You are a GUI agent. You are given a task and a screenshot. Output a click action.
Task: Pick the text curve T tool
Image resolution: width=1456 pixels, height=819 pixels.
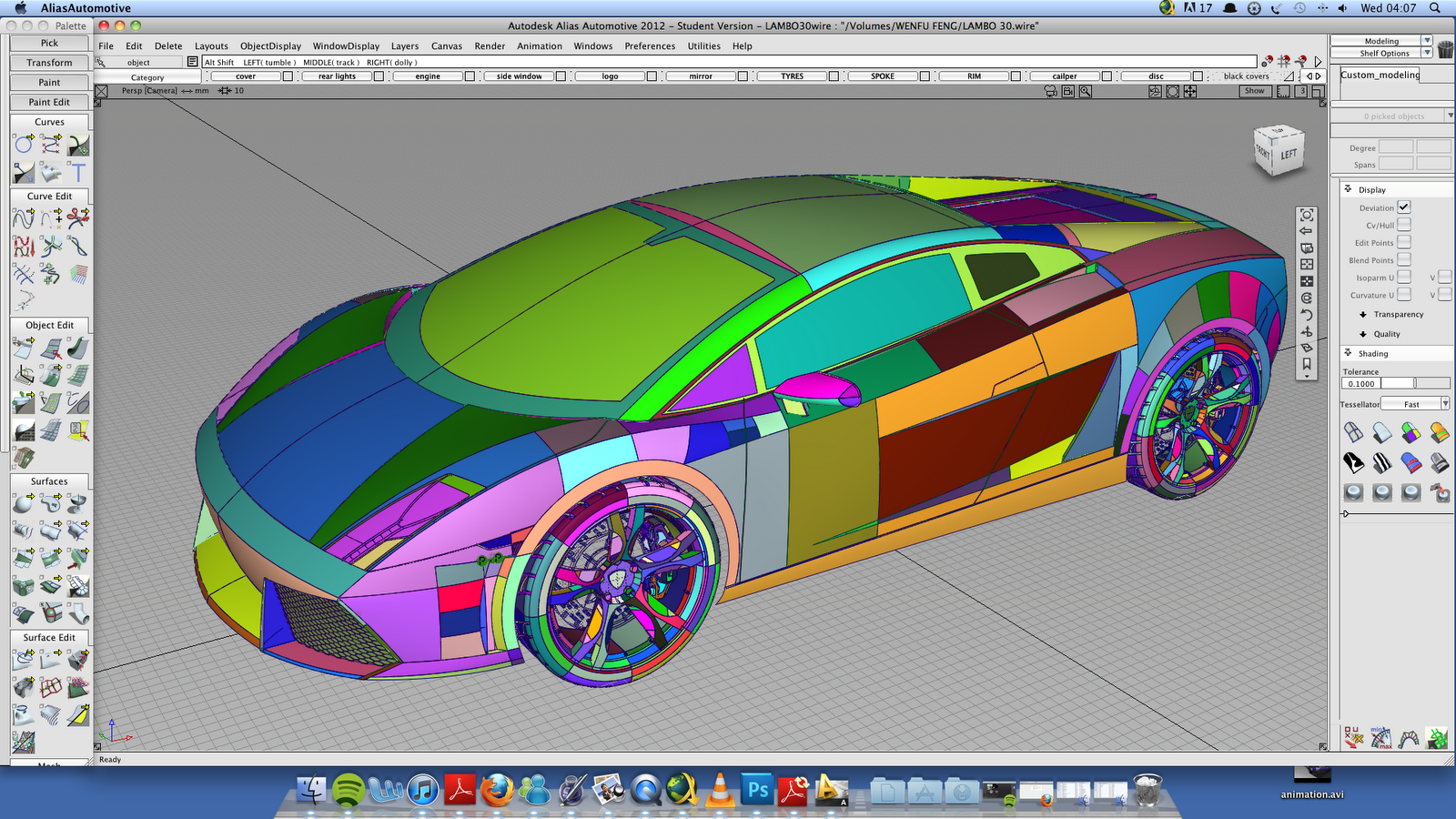point(78,172)
